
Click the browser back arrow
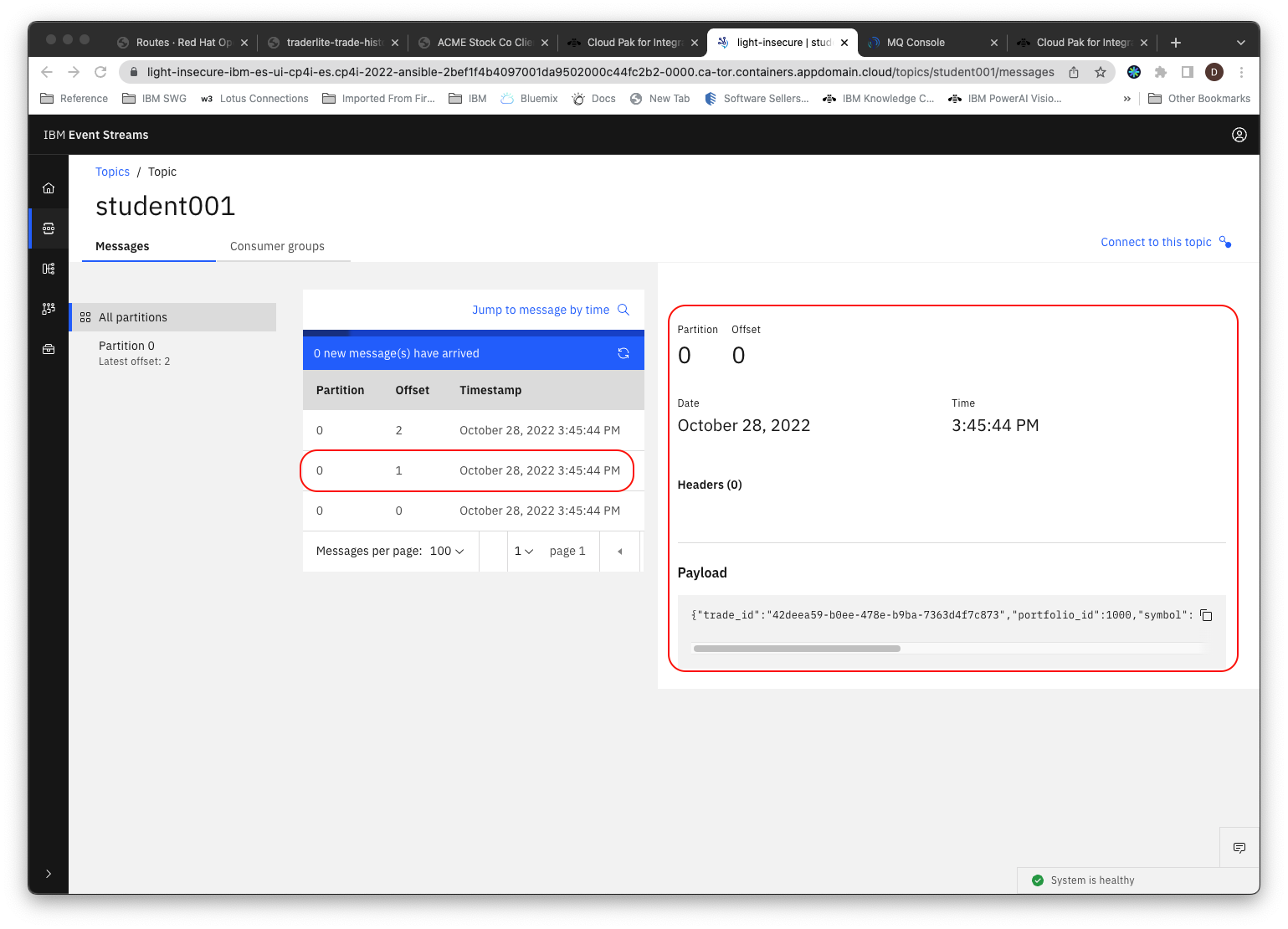click(47, 72)
